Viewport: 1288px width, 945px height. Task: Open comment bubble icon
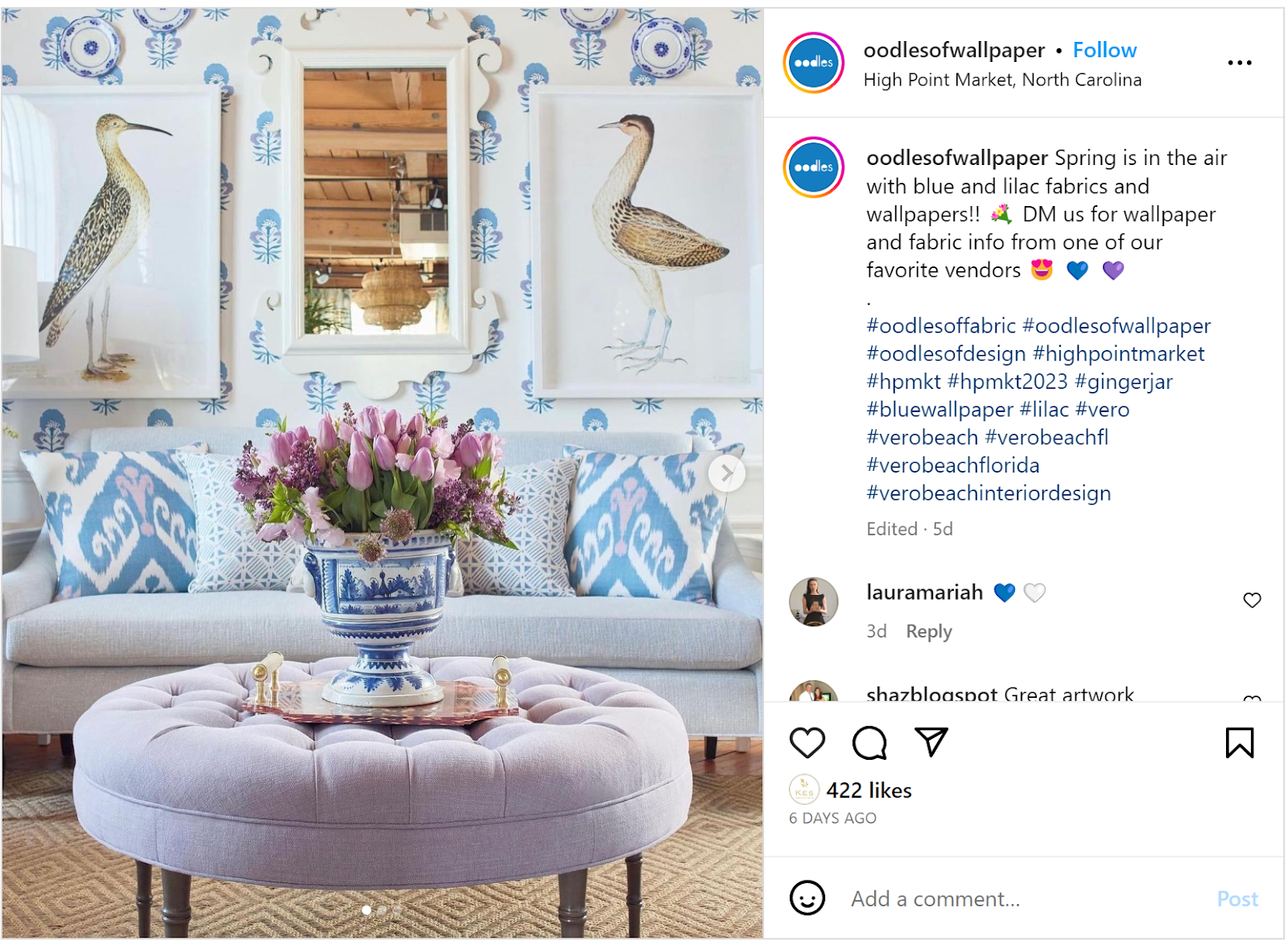[x=869, y=742]
